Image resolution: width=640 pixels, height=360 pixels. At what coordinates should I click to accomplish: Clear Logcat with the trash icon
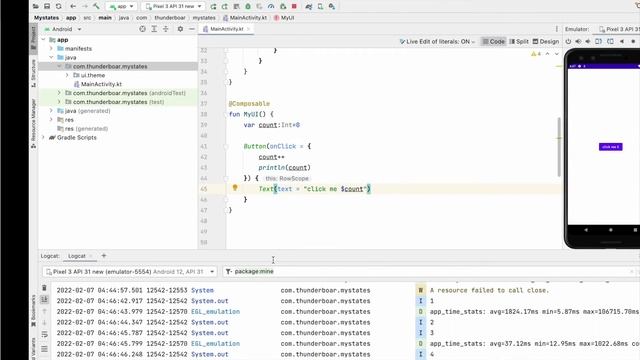tap(44, 288)
